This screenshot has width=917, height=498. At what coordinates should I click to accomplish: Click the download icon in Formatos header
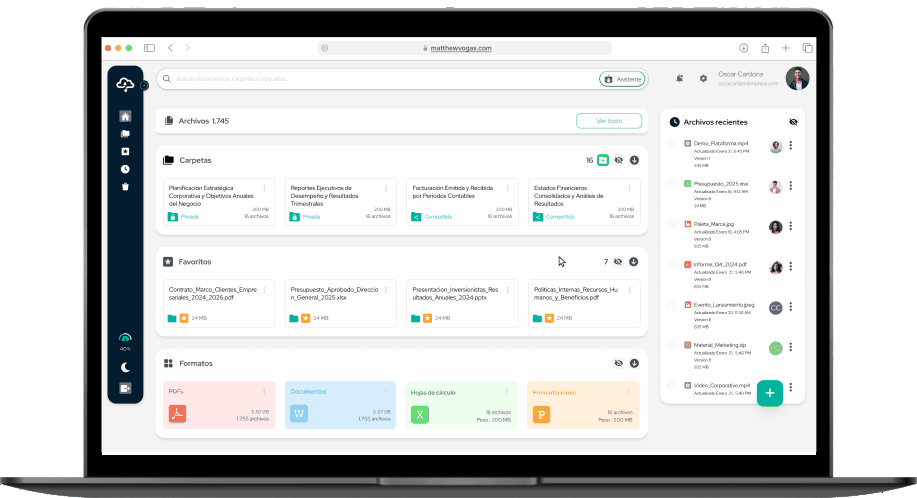pos(635,364)
